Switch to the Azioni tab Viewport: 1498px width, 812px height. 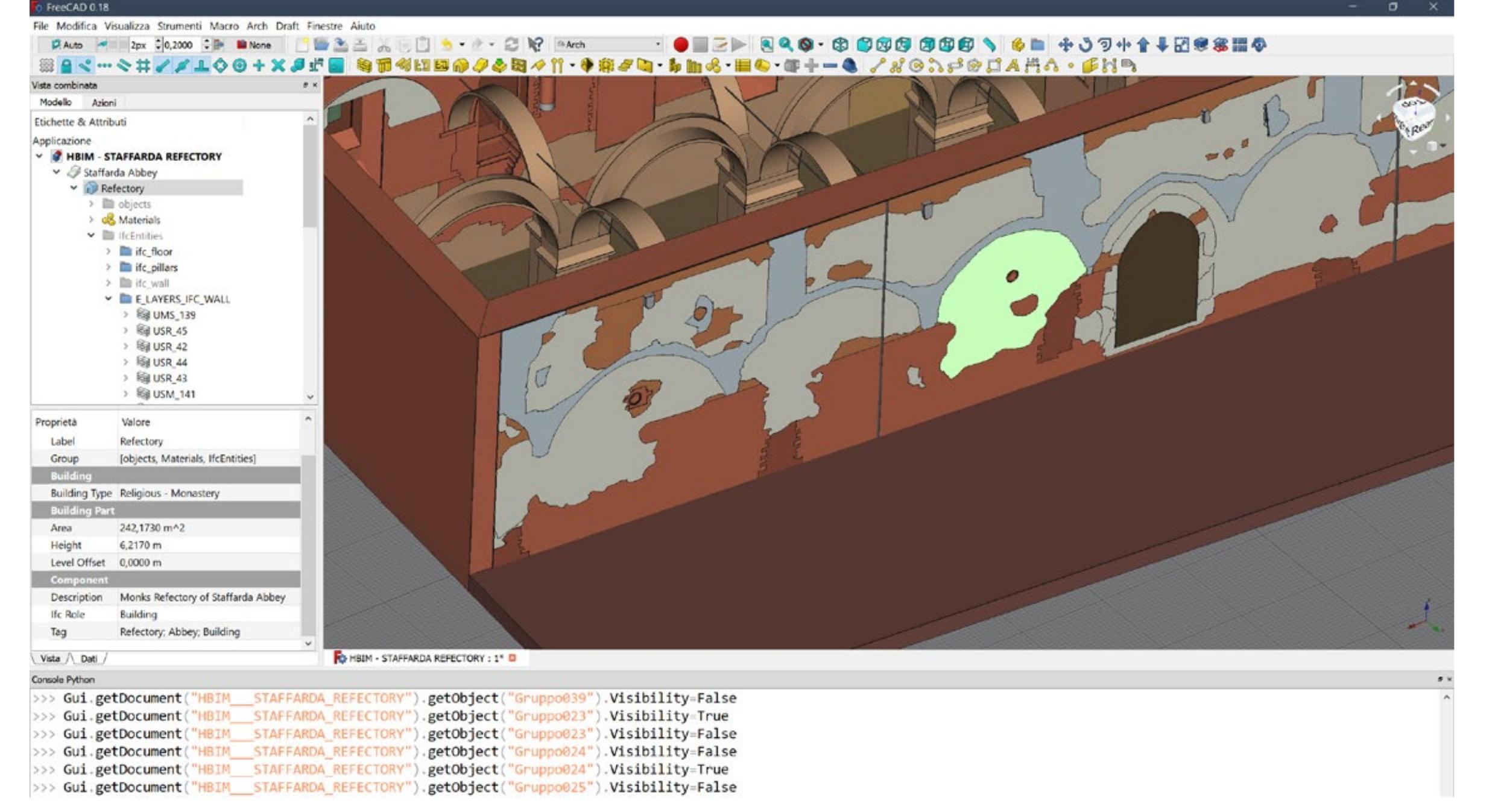(103, 102)
